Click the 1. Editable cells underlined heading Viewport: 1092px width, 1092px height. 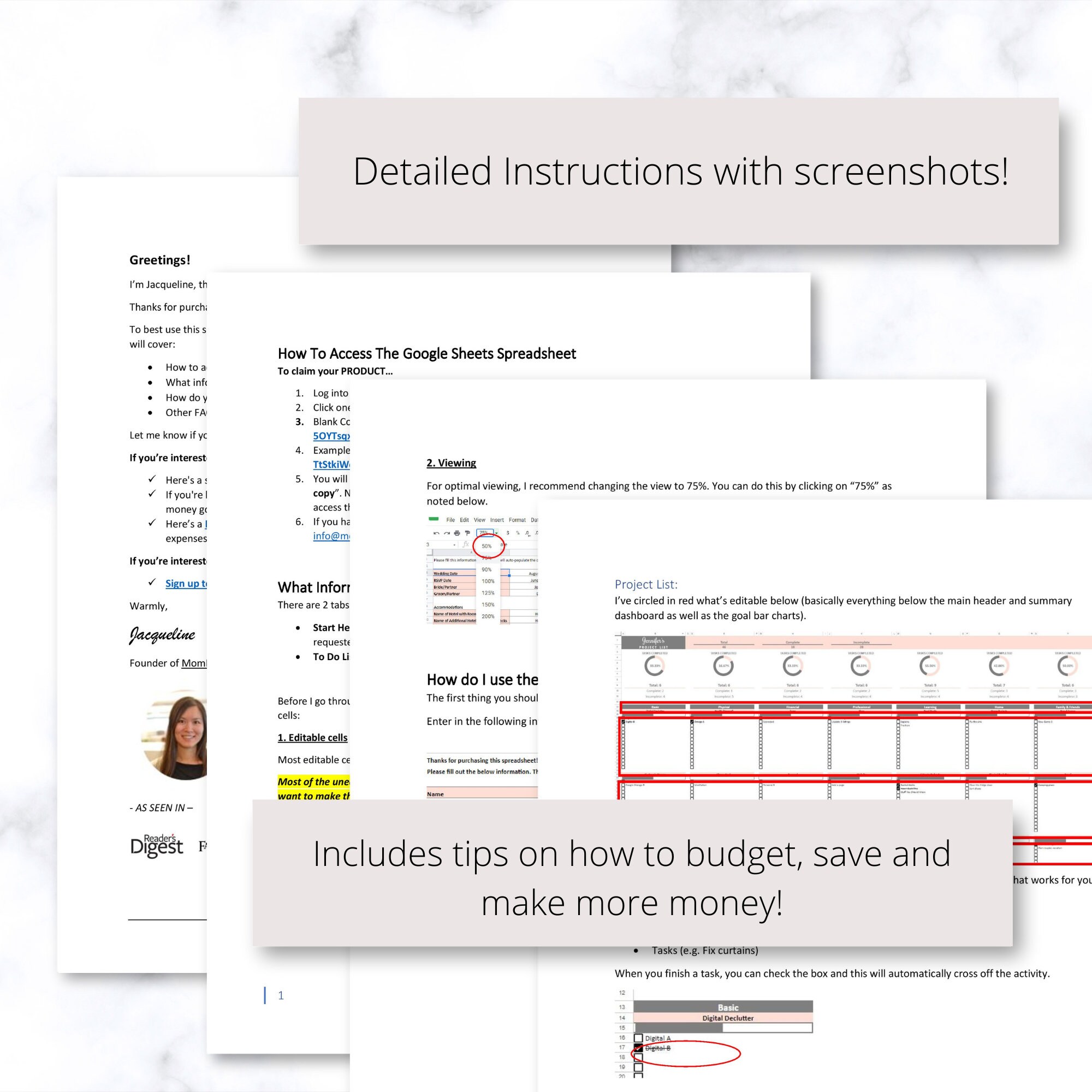tap(312, 738)
